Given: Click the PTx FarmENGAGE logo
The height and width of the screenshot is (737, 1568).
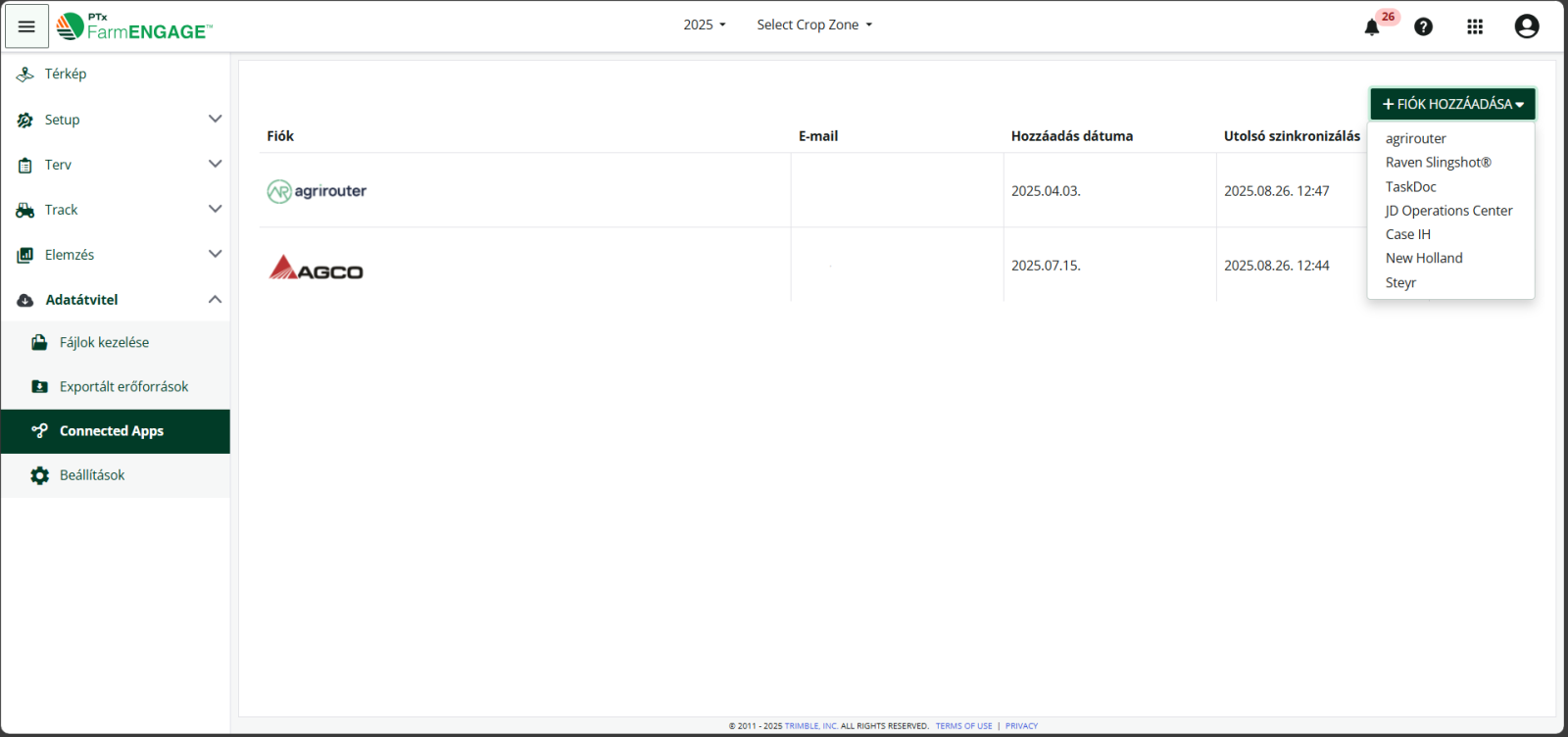Looking at the screenshot, I should (x=134, y=26).
